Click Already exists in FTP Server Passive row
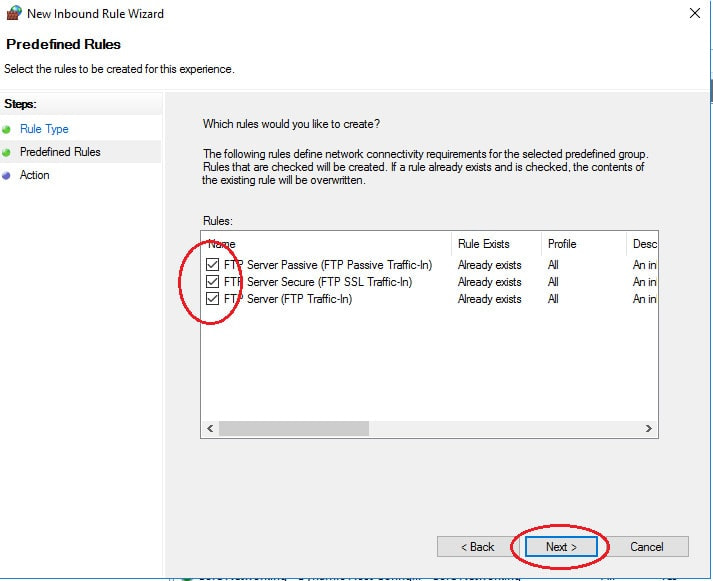The width and height of the screenshot is (713, 581). coord(489,265)
